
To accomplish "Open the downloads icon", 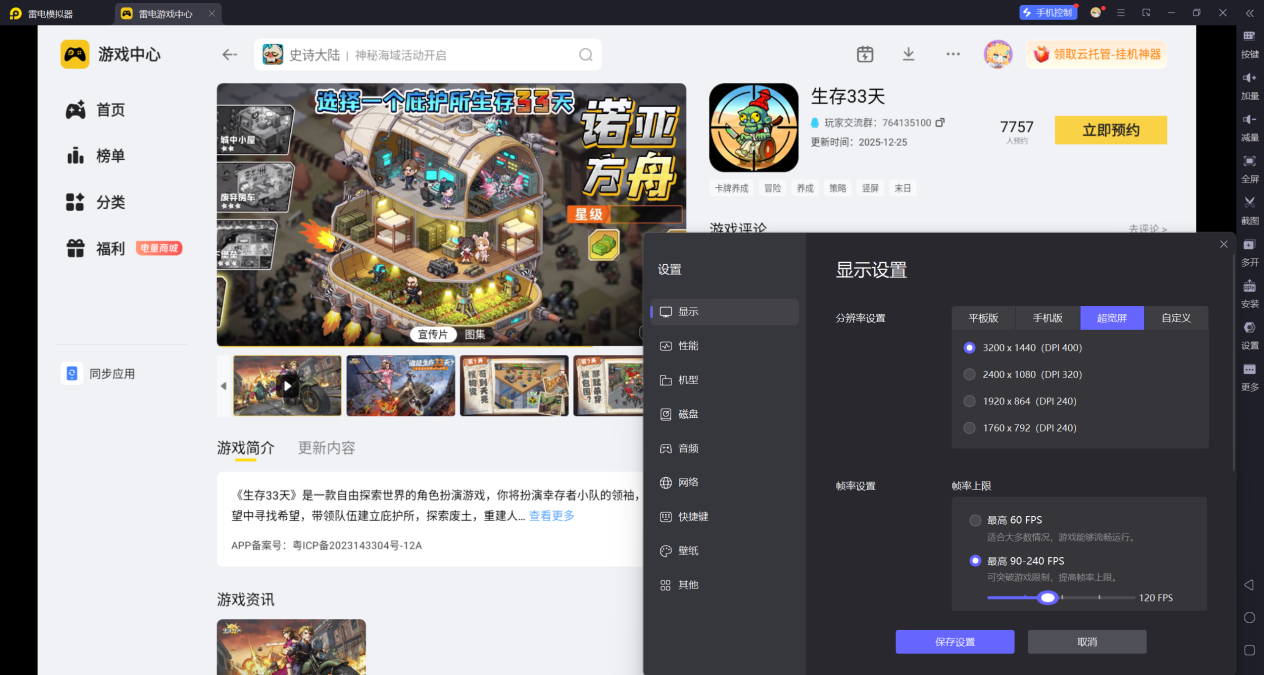I will tap(908, 54).
